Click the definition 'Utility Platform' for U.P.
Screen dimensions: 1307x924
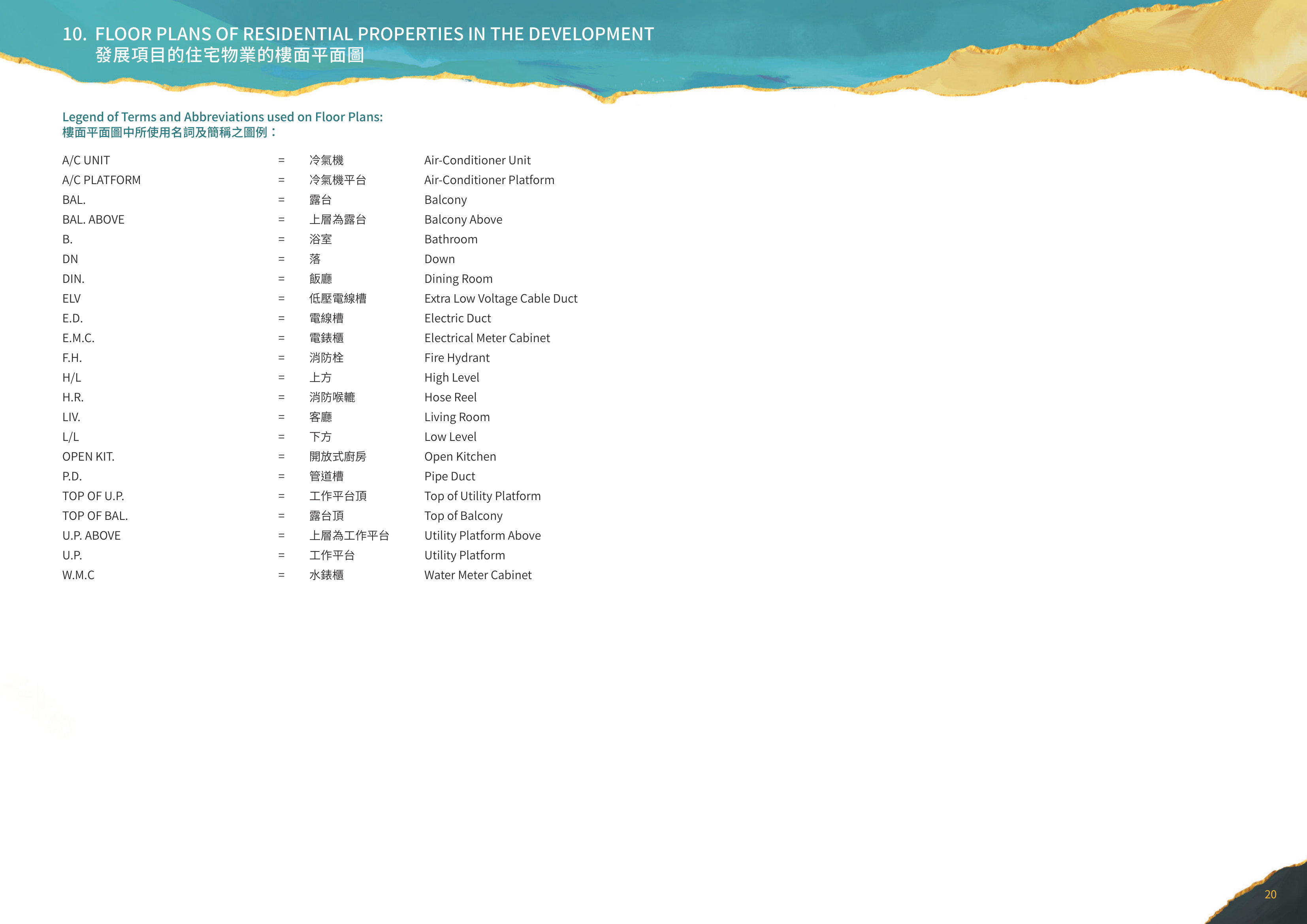[465, 556]
